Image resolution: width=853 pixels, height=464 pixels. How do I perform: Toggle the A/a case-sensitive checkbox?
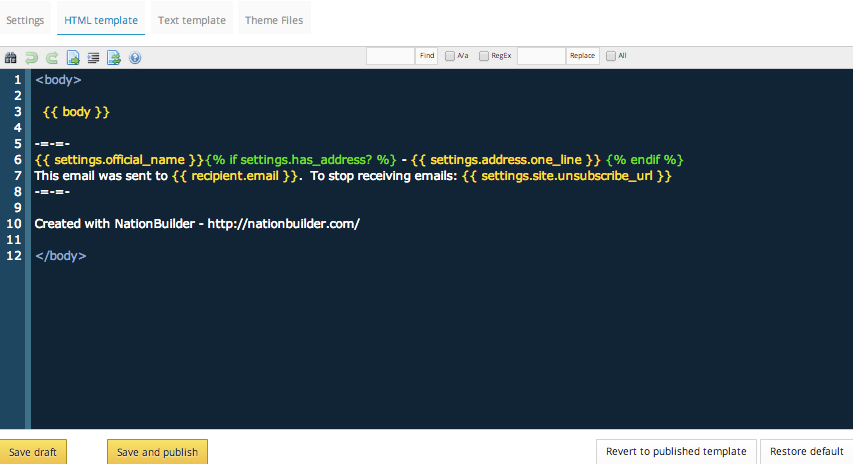pos(450,56)
